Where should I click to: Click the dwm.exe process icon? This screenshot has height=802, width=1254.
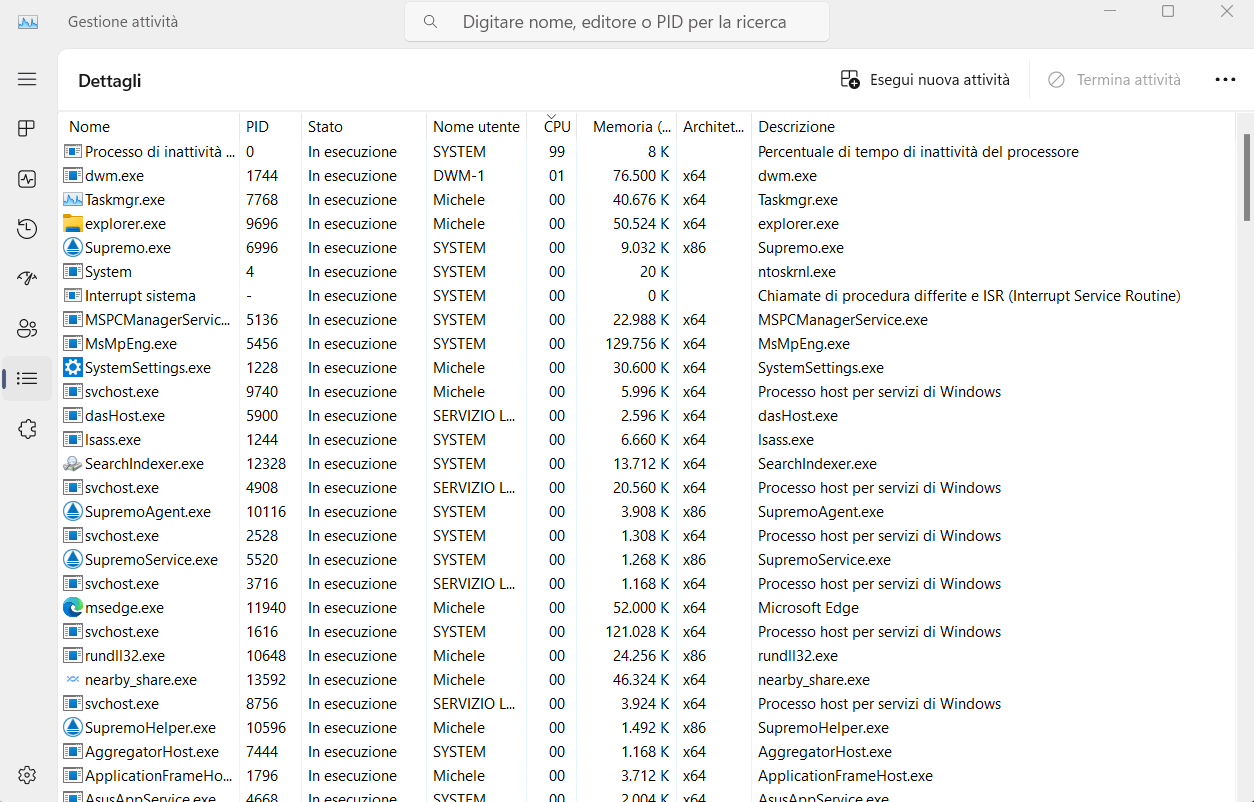pyautogui.click(x=72, y=175)
